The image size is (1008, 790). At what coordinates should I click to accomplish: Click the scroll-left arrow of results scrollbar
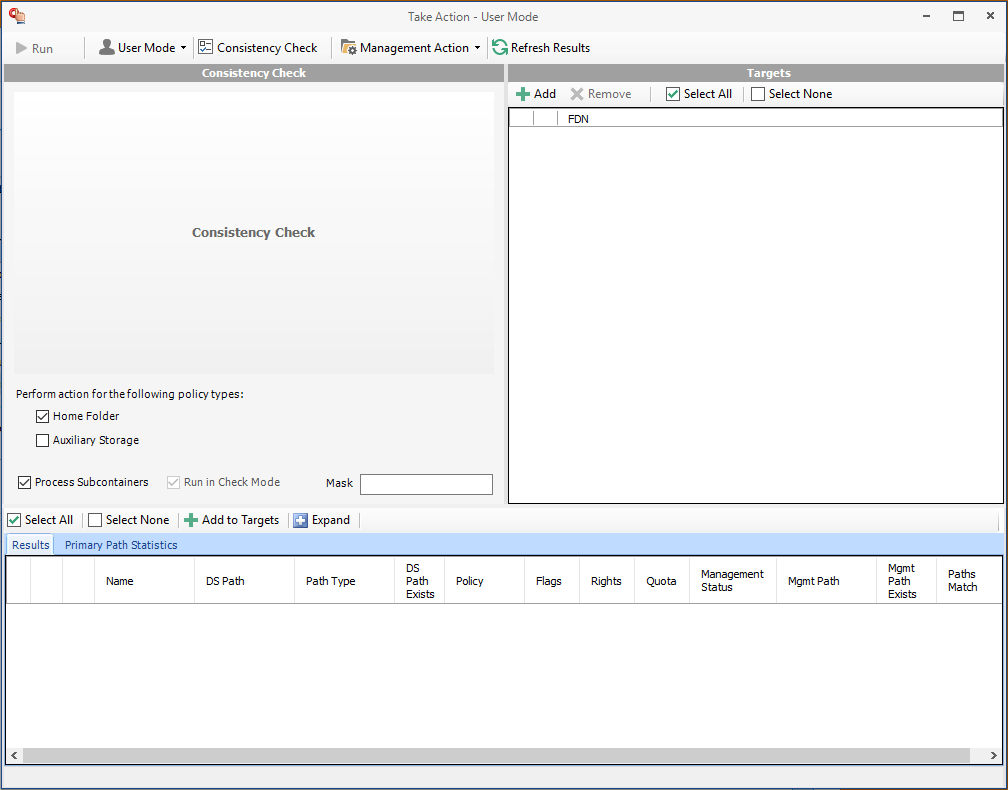pos(14,756)
